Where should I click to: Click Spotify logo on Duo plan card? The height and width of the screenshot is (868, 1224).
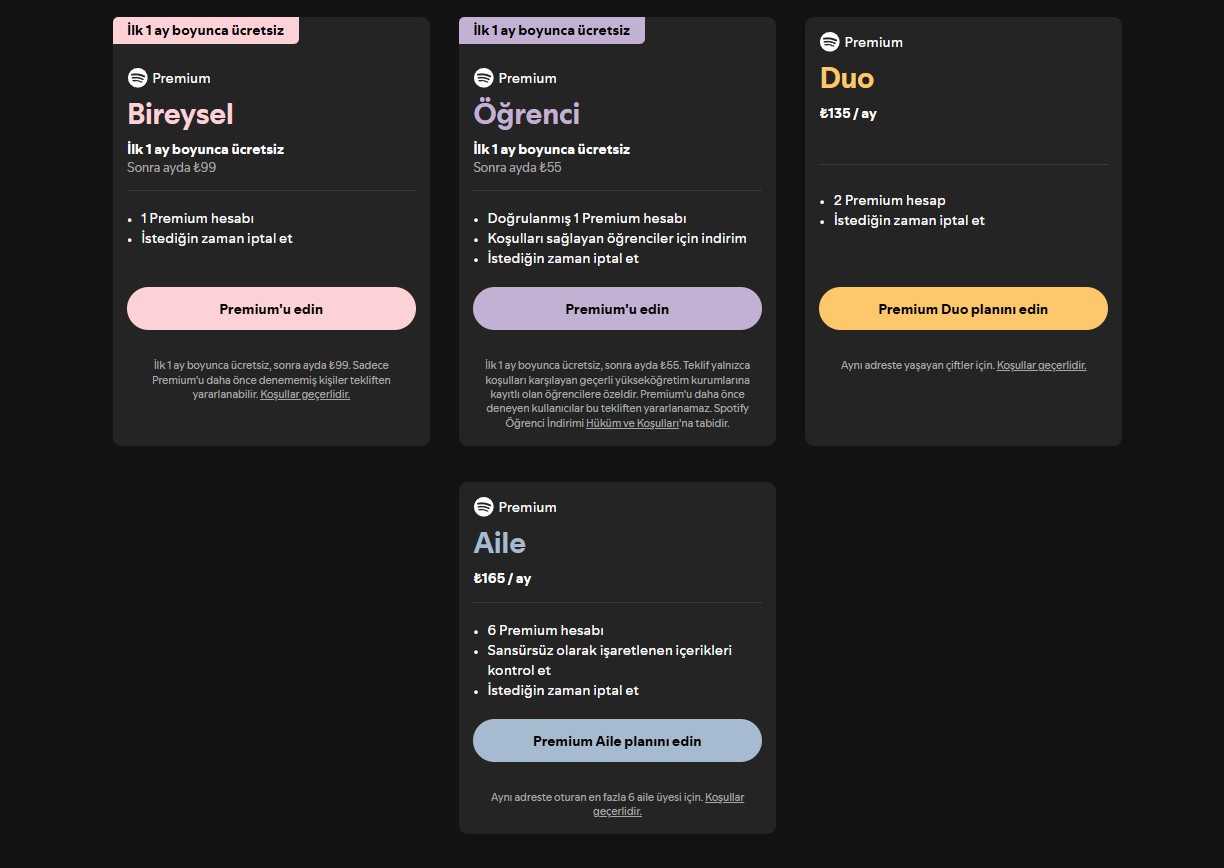point(829,42)
